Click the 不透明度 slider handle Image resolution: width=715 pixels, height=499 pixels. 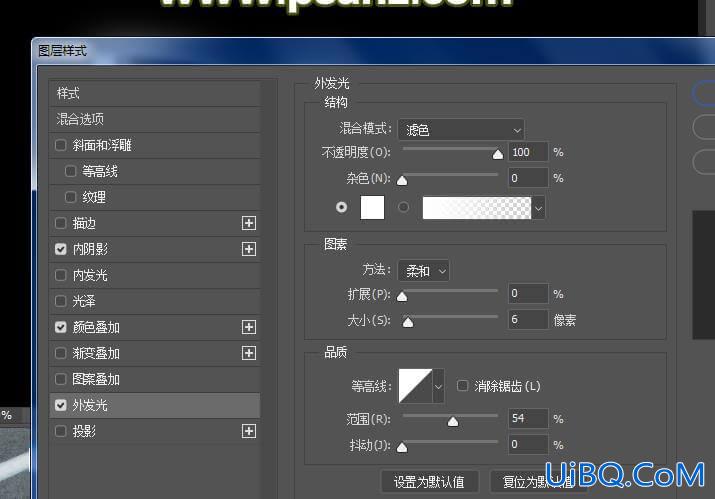click(498, 155)
